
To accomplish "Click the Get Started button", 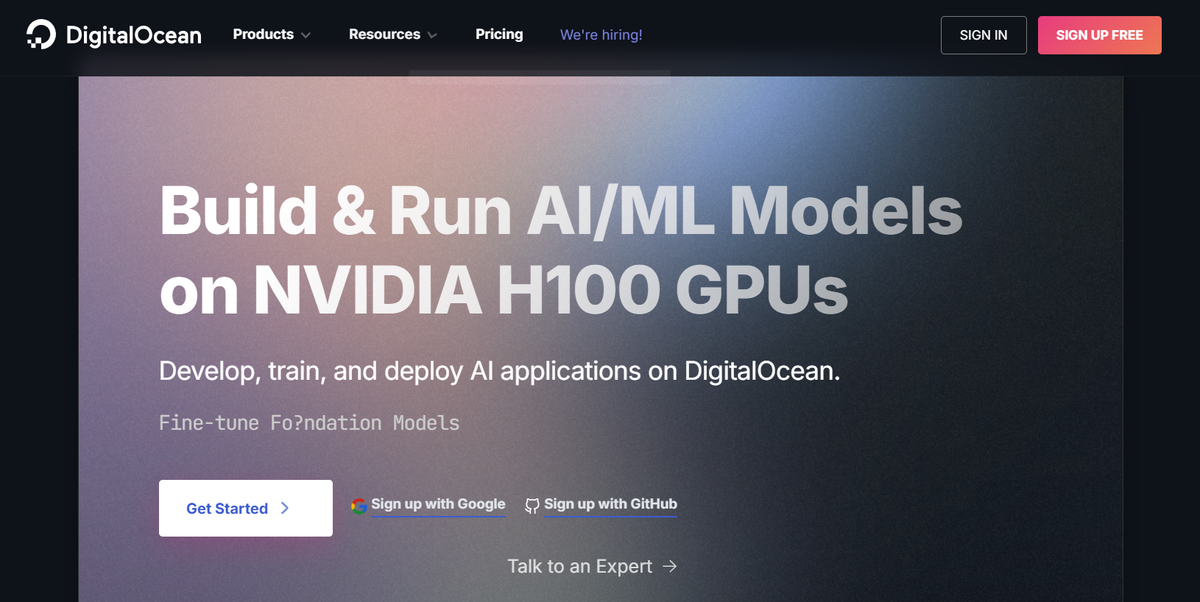I will [x=246, y=508].
